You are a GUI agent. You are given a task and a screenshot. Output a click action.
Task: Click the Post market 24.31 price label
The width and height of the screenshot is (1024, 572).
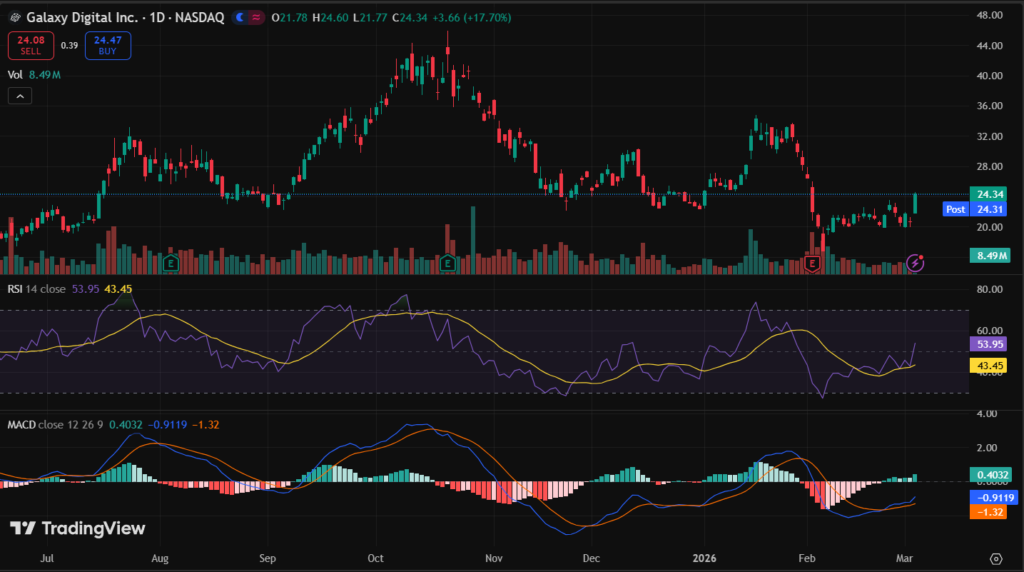point(976,209)
